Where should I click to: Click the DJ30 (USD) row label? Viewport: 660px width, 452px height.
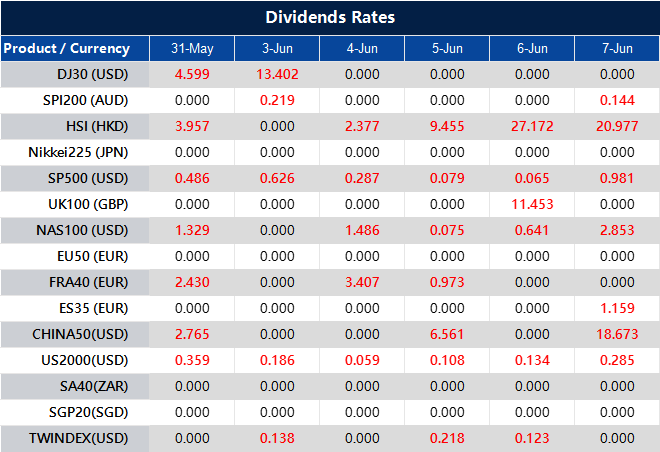pyautogui.click(x=93, y=75)
